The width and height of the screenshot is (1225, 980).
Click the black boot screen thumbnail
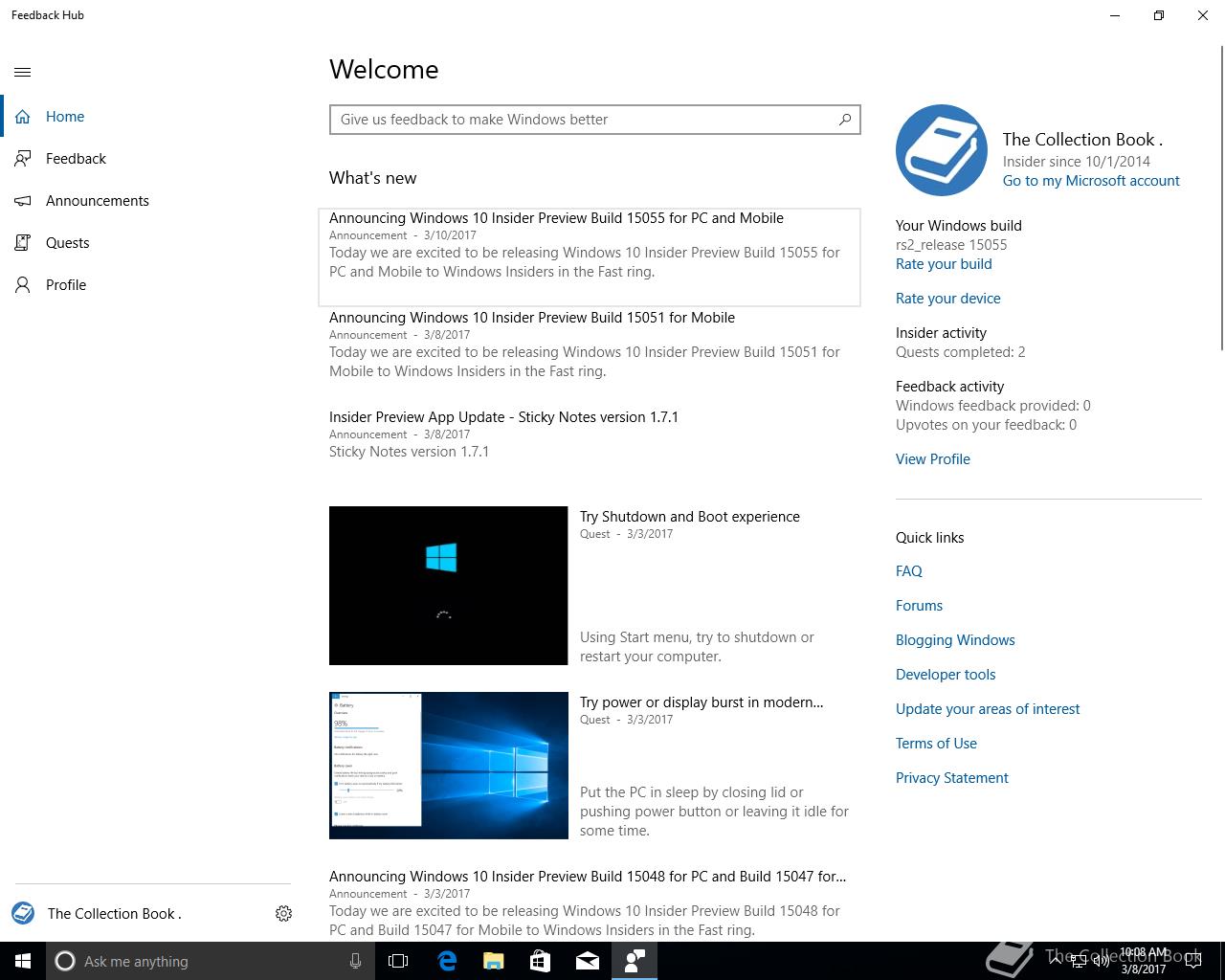click(x=449, y=586)
